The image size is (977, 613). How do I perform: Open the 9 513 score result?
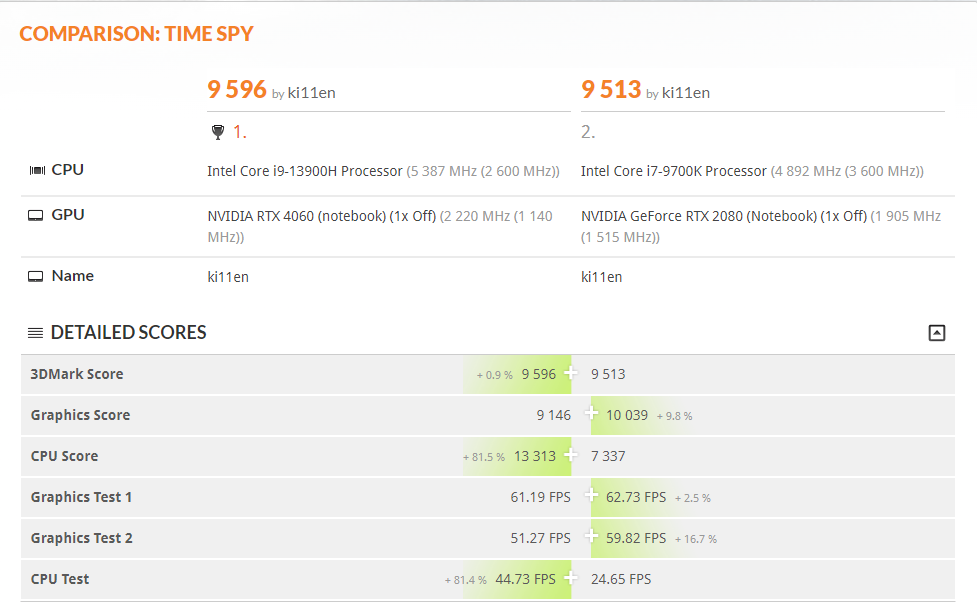tap(611, 90)
